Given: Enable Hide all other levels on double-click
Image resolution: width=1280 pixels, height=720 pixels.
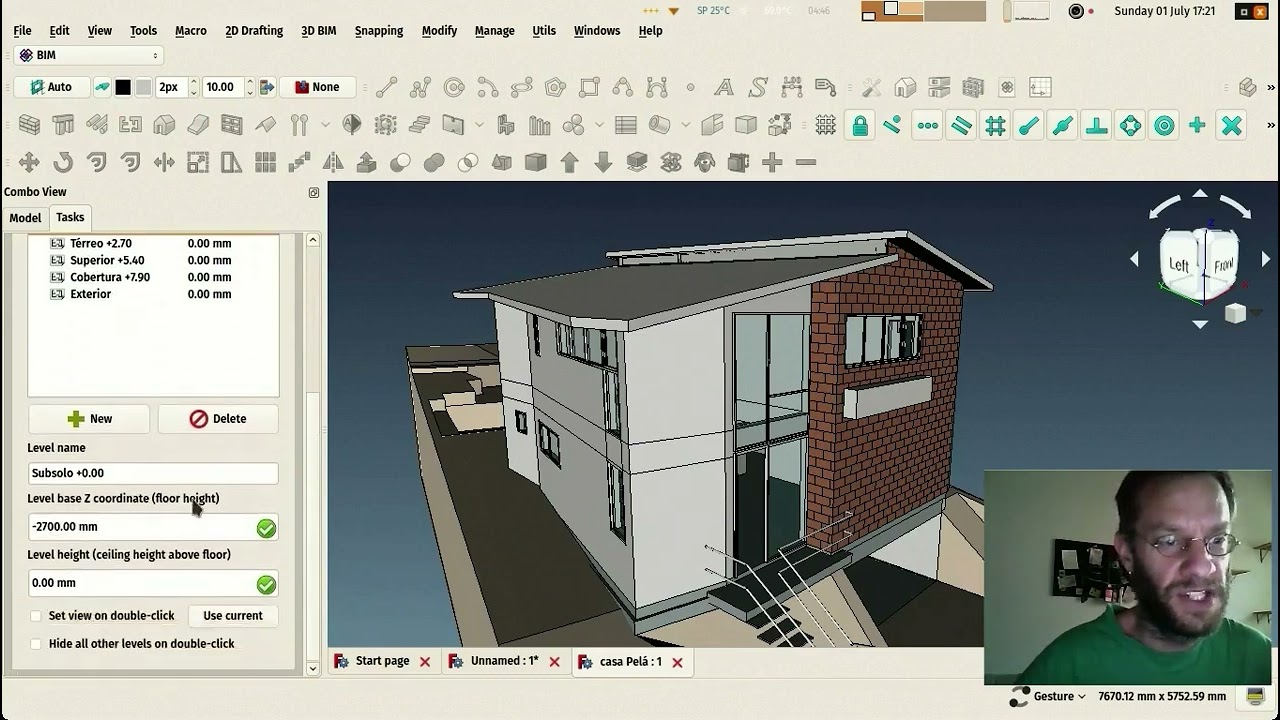Looking at the screenshot, I should (36, 644).
